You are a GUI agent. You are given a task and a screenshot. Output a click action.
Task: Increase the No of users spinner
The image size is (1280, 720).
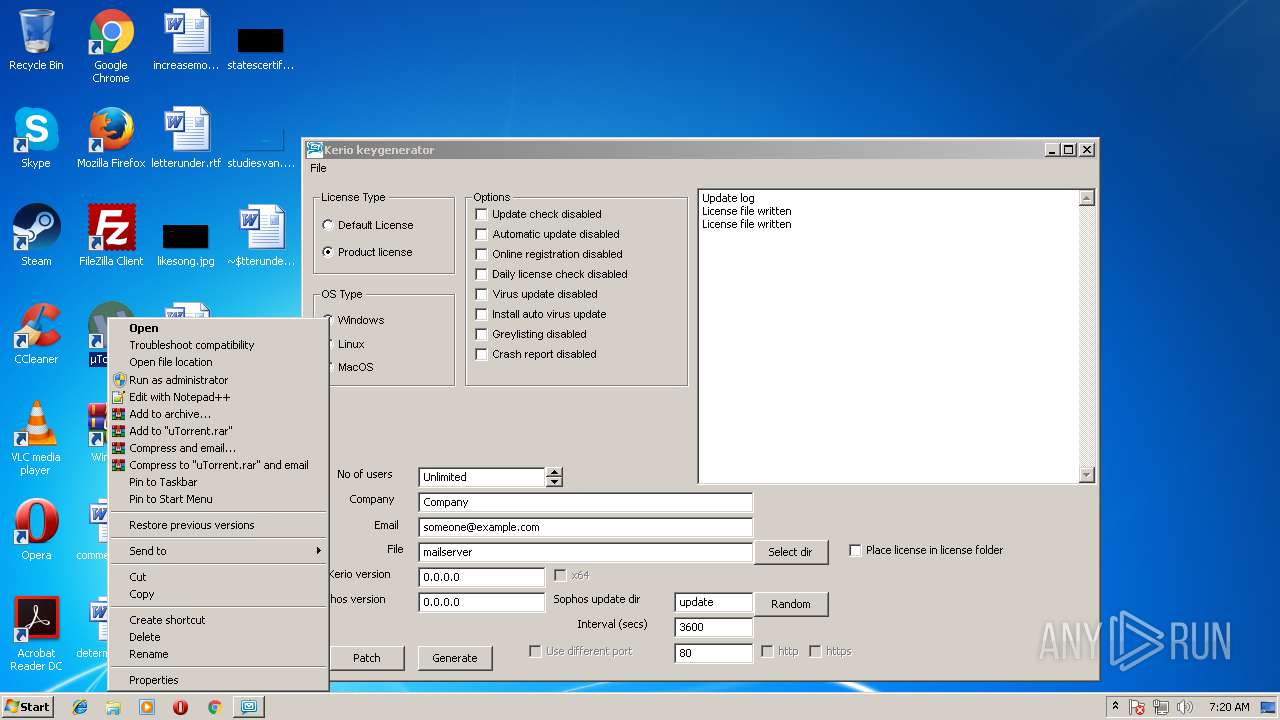point(554,472)
